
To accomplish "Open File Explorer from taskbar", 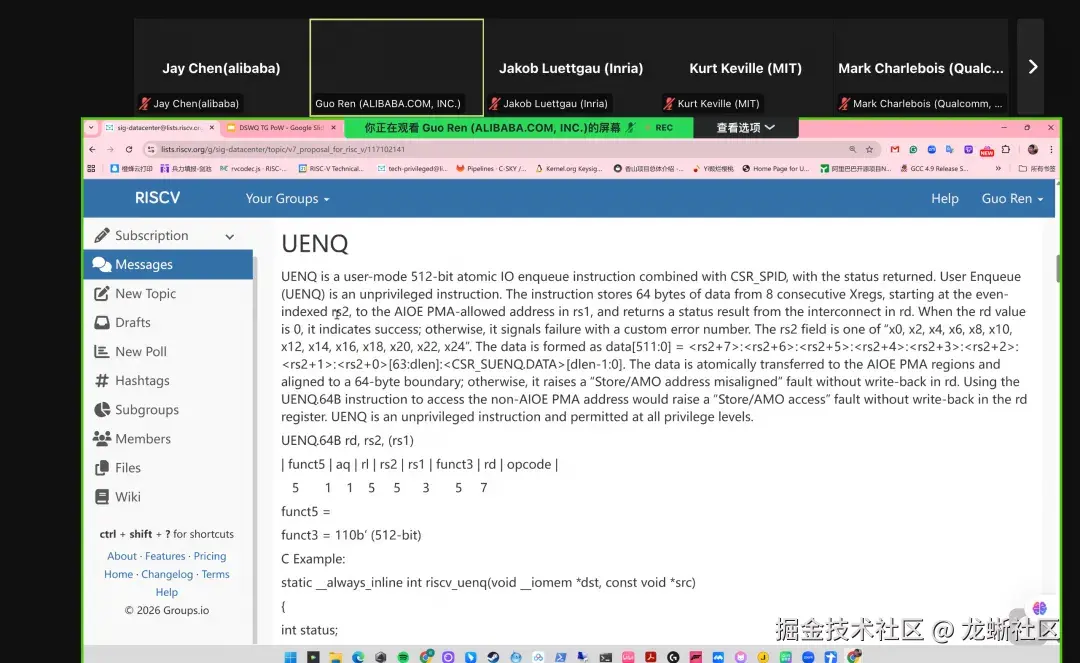I will coord(335,657).
